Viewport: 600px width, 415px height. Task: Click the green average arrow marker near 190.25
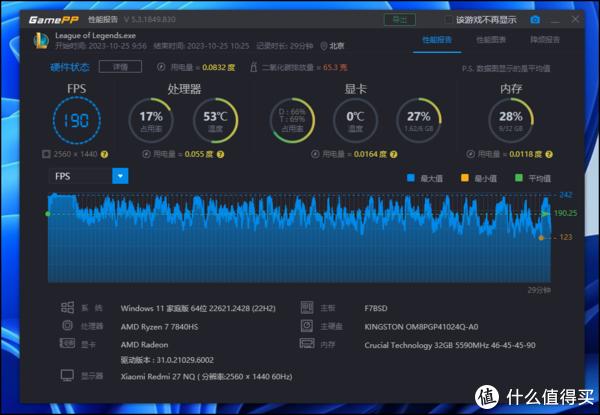pyautogui.click(x=545, y=213)
